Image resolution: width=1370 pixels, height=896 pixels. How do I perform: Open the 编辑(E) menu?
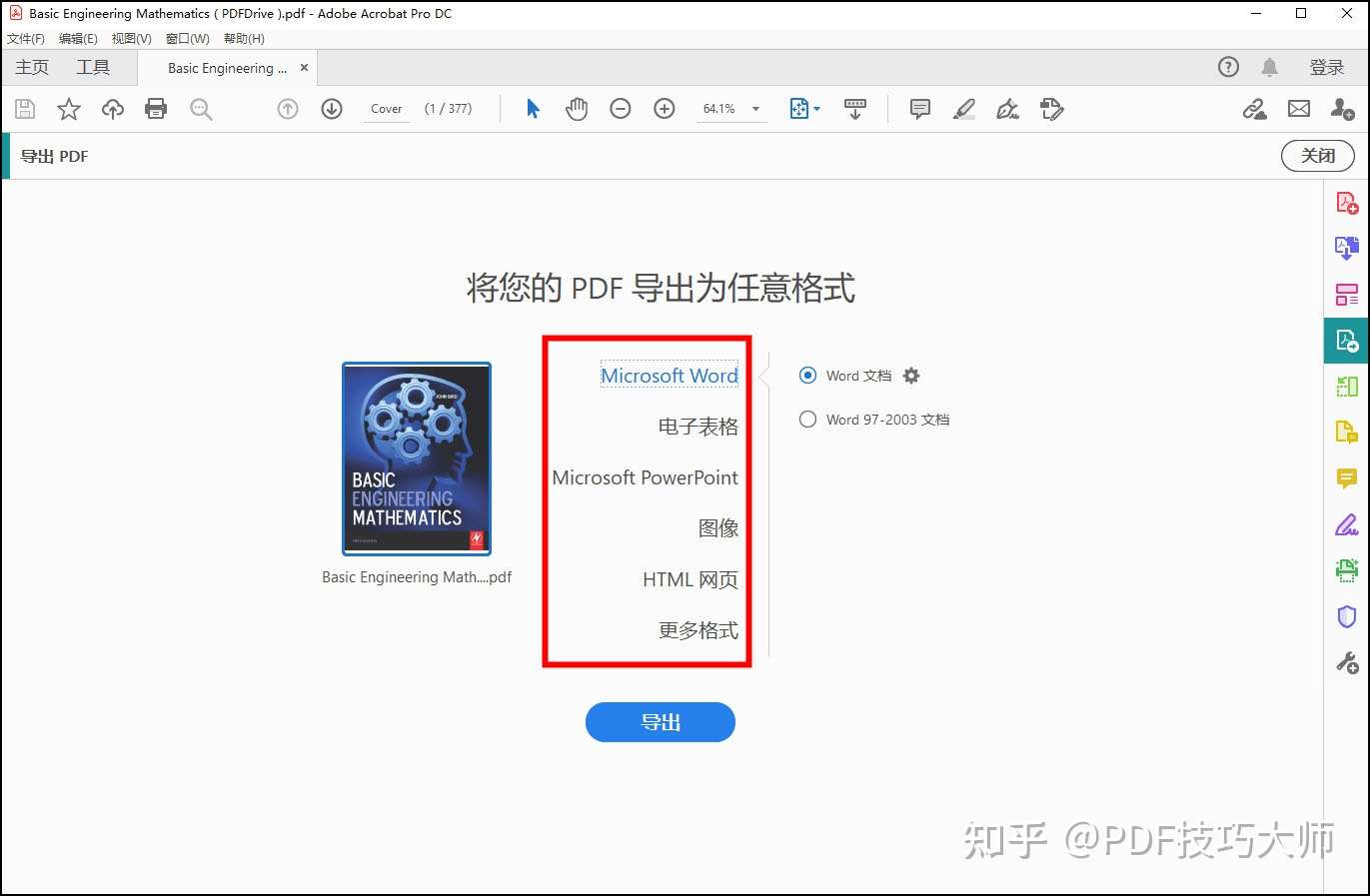click(x=78, y=38)
